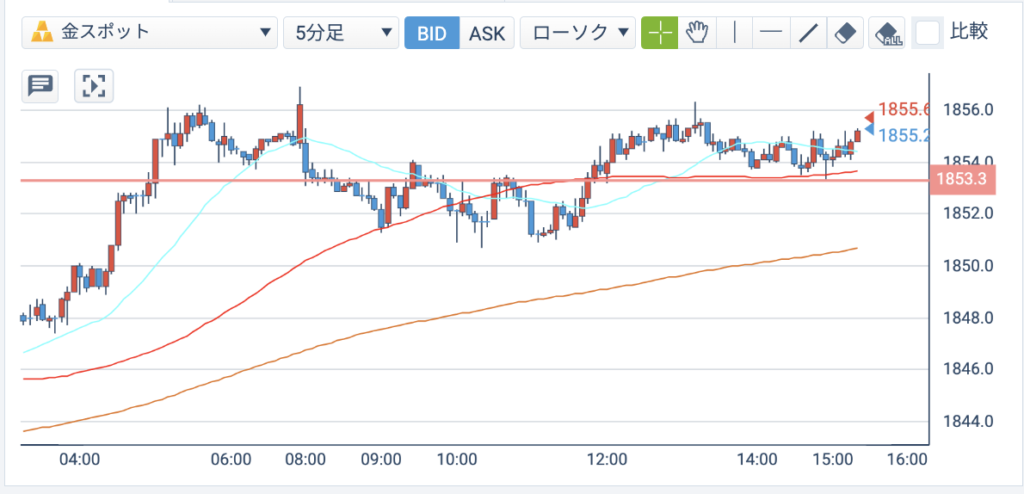Select the diagonal trend line tool
1024x494 pixels.
[x=809, y=33]
